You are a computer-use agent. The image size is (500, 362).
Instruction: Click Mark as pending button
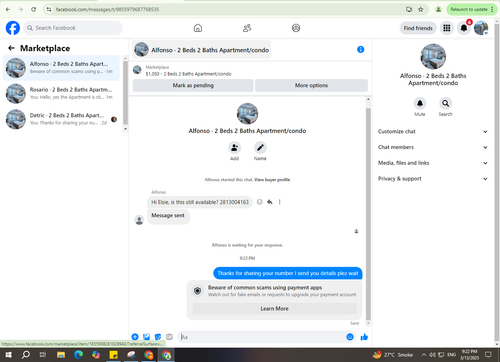click(193, 85)
